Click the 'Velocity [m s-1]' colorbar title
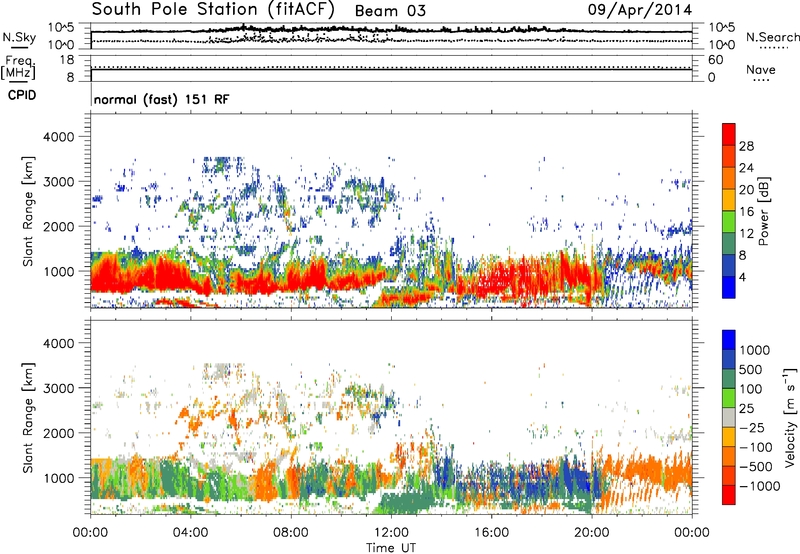This screenshot has height=554, width=800. pos(790,417)
